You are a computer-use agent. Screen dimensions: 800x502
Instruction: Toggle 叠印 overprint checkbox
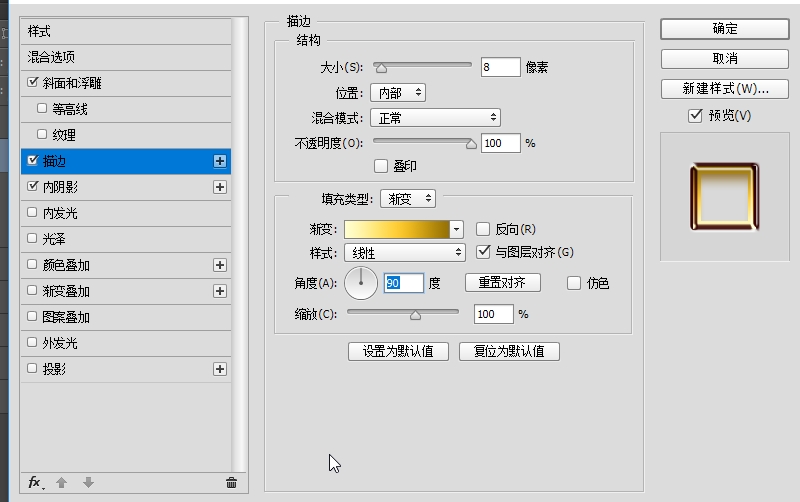381,166
